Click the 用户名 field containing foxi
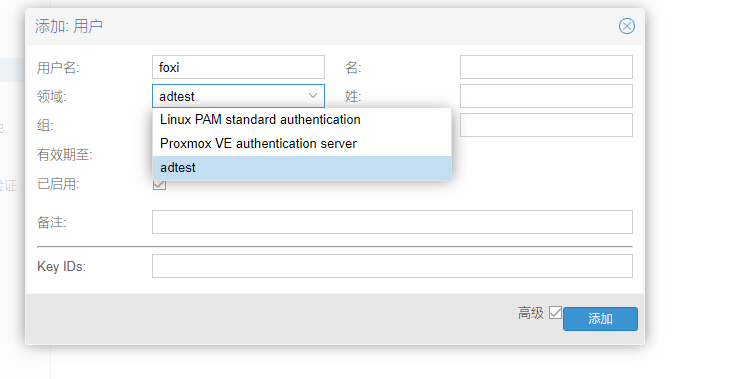This screenshot has width=746, height=379. 238,67
